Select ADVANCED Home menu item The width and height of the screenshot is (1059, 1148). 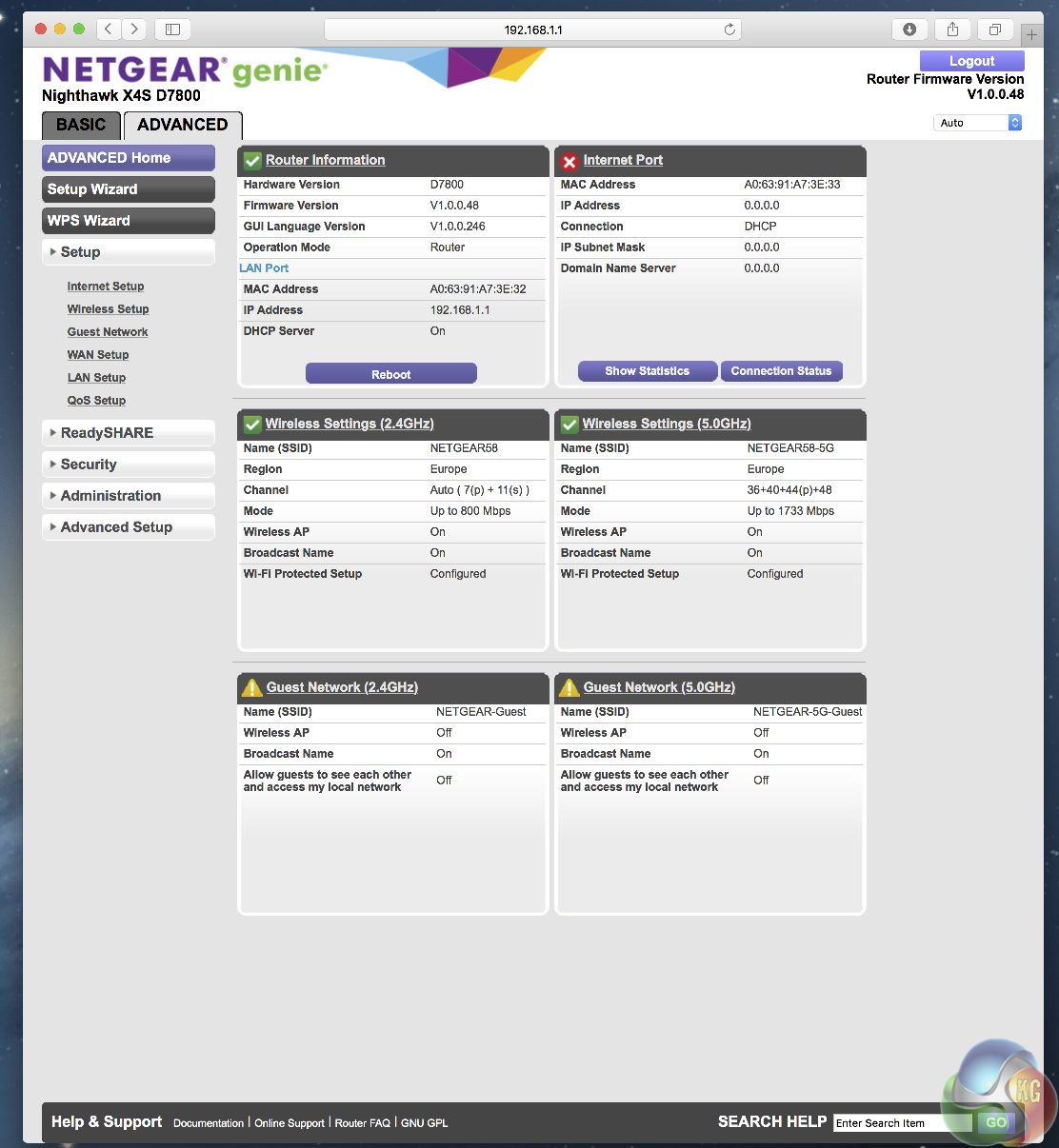coord(129,158)
